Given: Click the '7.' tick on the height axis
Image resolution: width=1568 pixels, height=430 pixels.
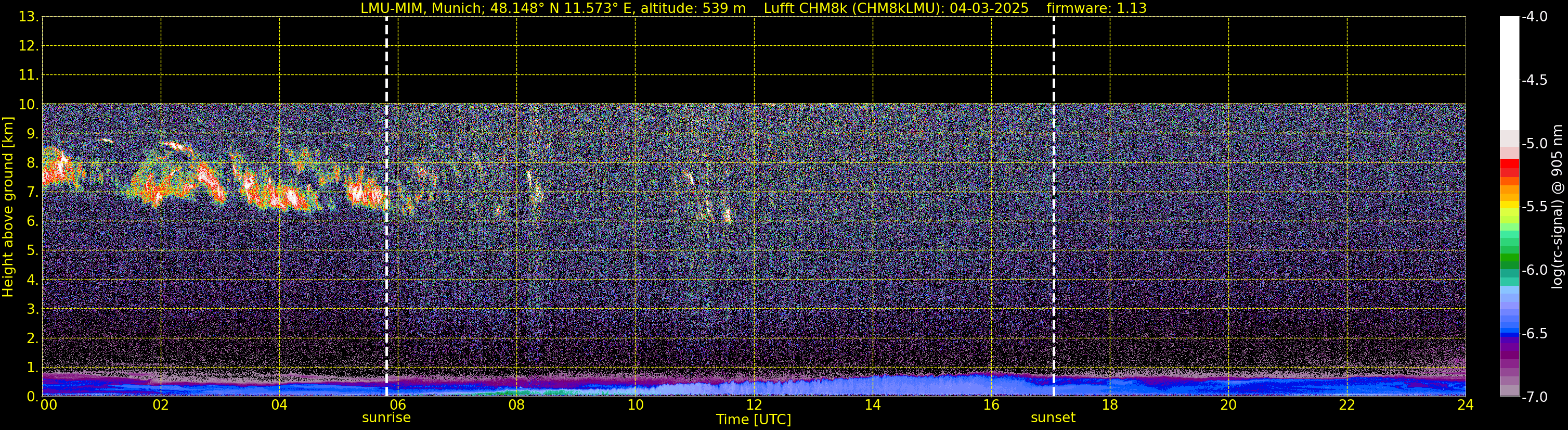Looking at the screenshot, I should pos(32,193).
